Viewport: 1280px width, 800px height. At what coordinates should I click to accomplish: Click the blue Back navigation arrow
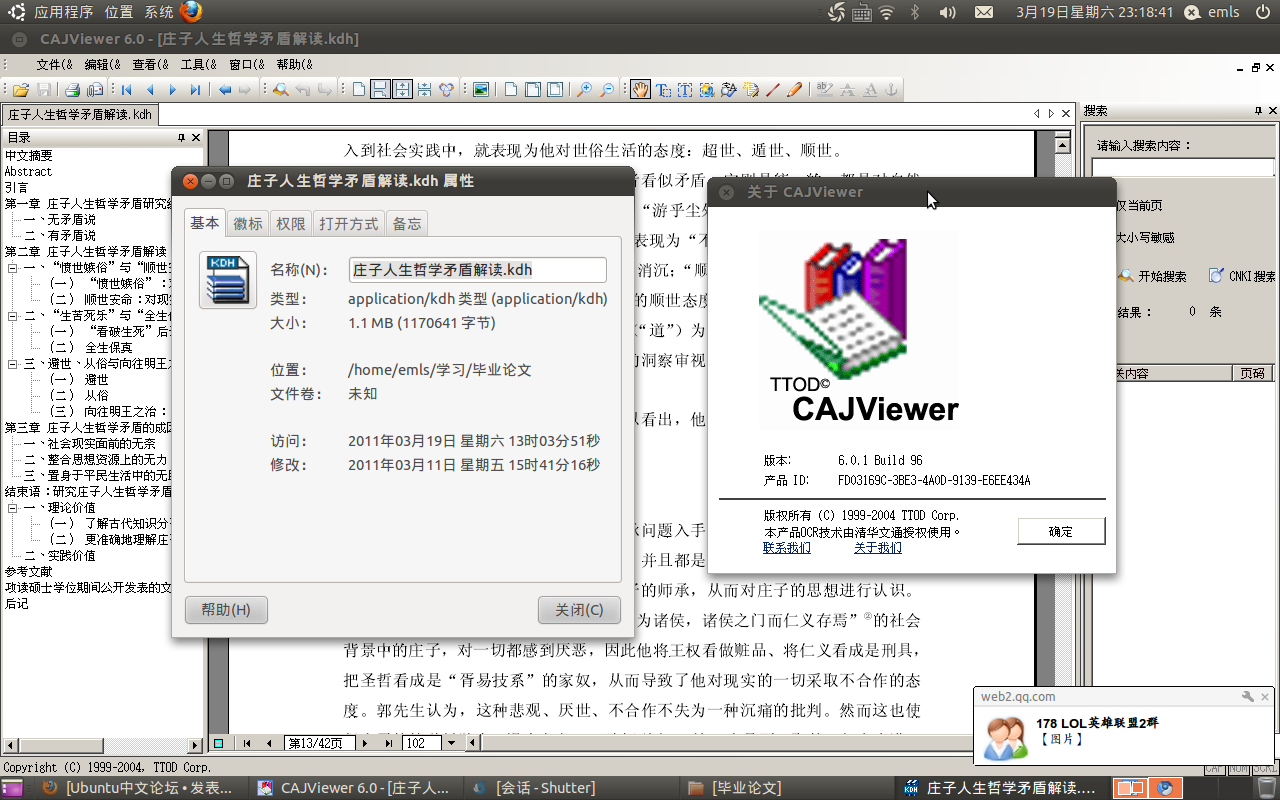point(225,89)
